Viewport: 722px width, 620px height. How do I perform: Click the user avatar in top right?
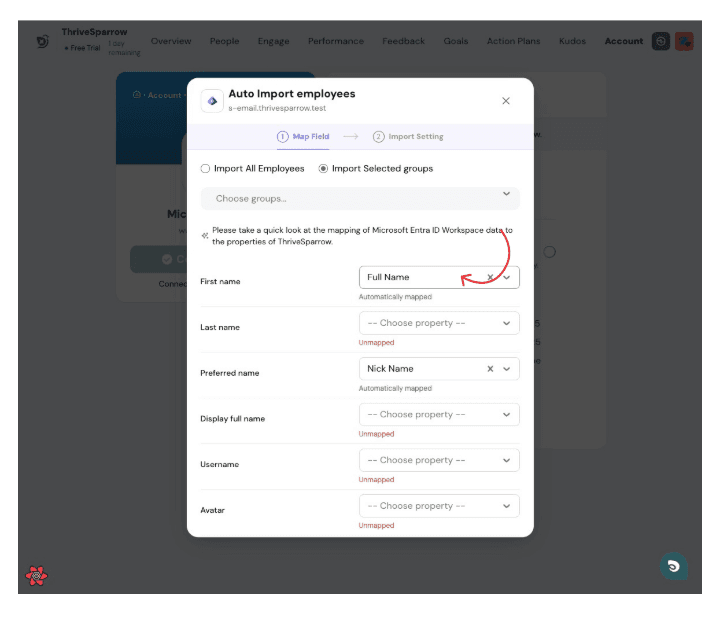click(684, 41)
